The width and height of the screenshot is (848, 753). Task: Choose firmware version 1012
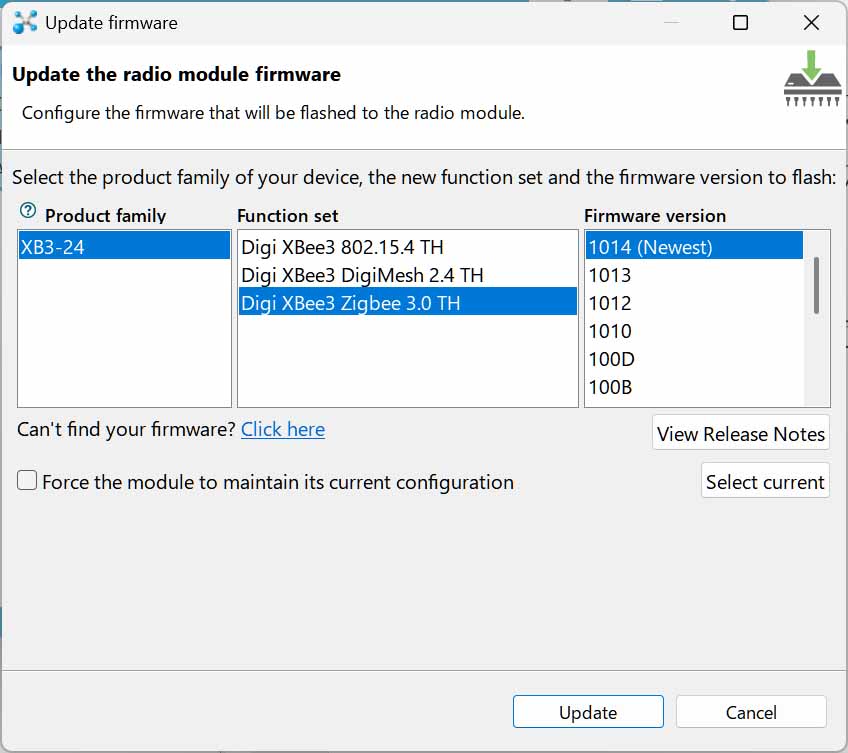[x=694, y=303]
